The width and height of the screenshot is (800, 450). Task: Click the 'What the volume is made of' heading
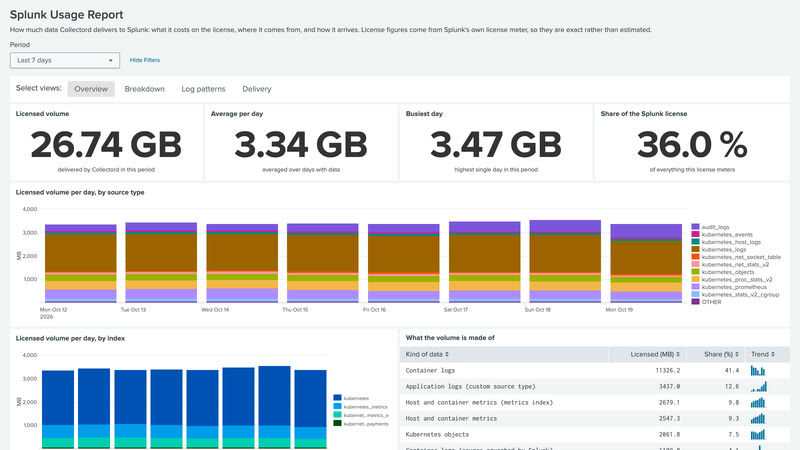point(450,338)
